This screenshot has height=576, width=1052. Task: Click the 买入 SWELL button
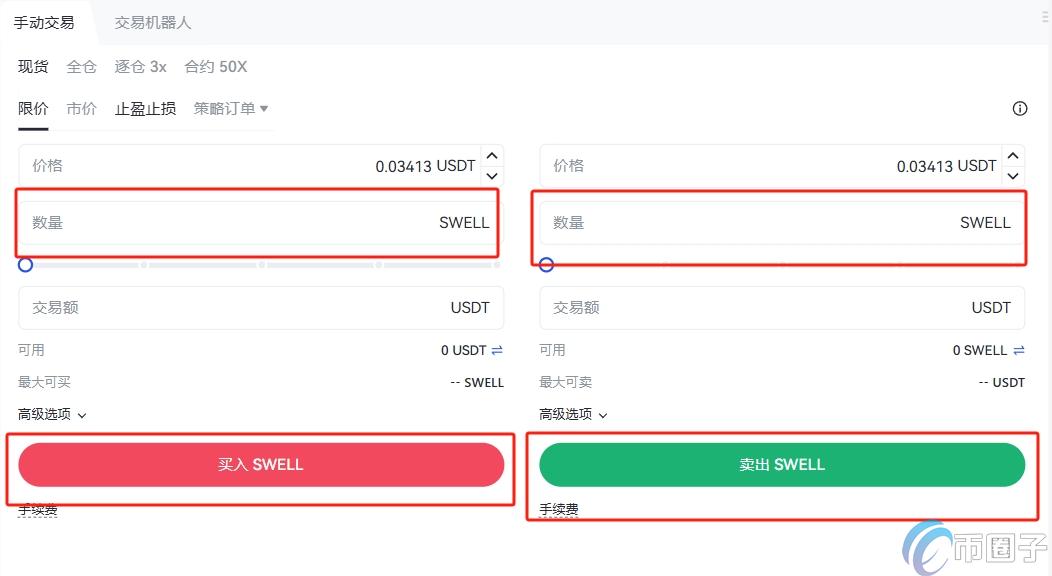(x=261, y=464)
